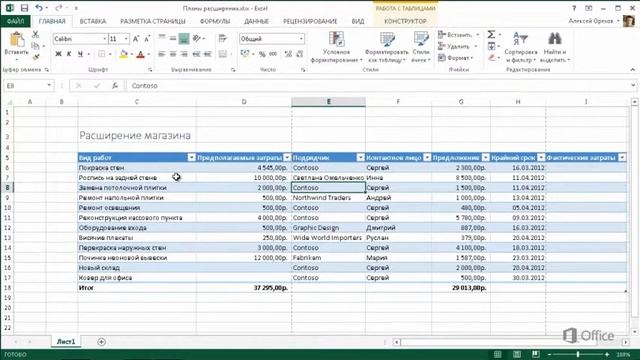Image resolution: width=640 pixels, height=360 pixels.
Task: Switch to the КОНСТРУКТОР table tools tab
Action: (405, 21)
